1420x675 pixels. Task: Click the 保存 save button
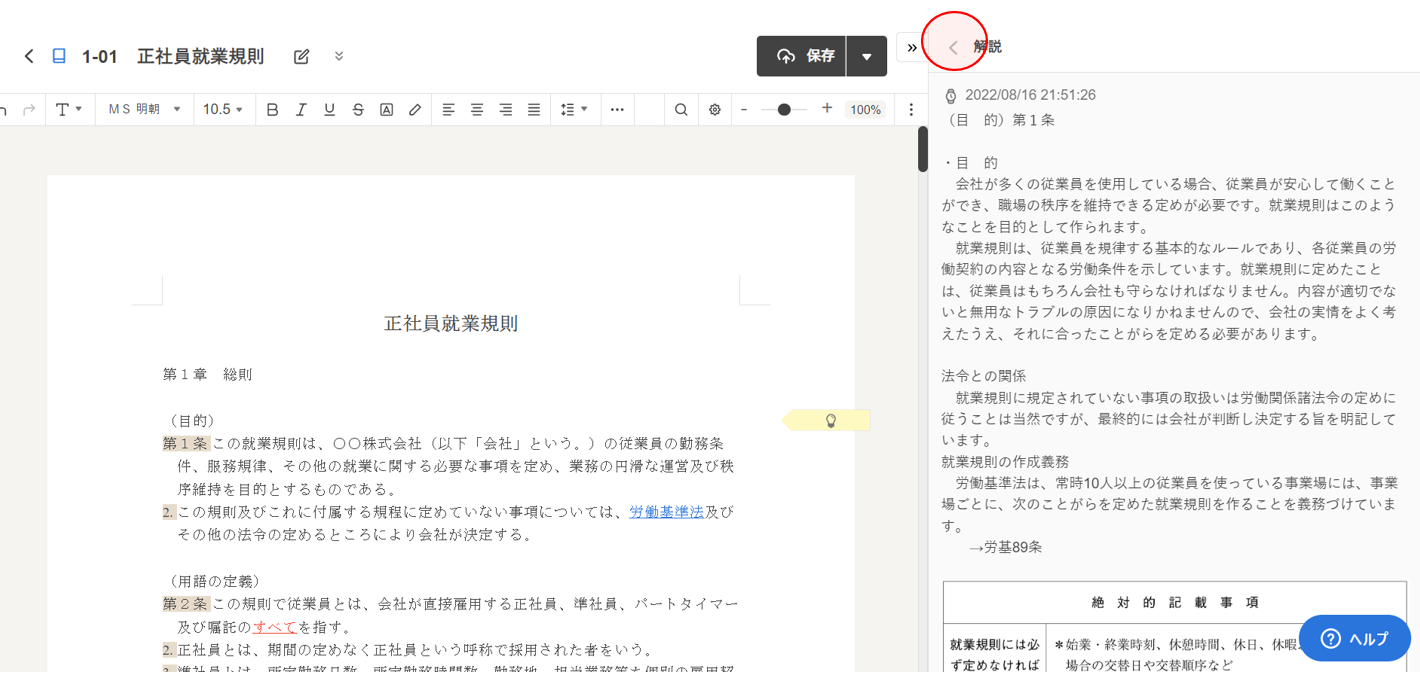pyautogui.click(x=802, y=57)
